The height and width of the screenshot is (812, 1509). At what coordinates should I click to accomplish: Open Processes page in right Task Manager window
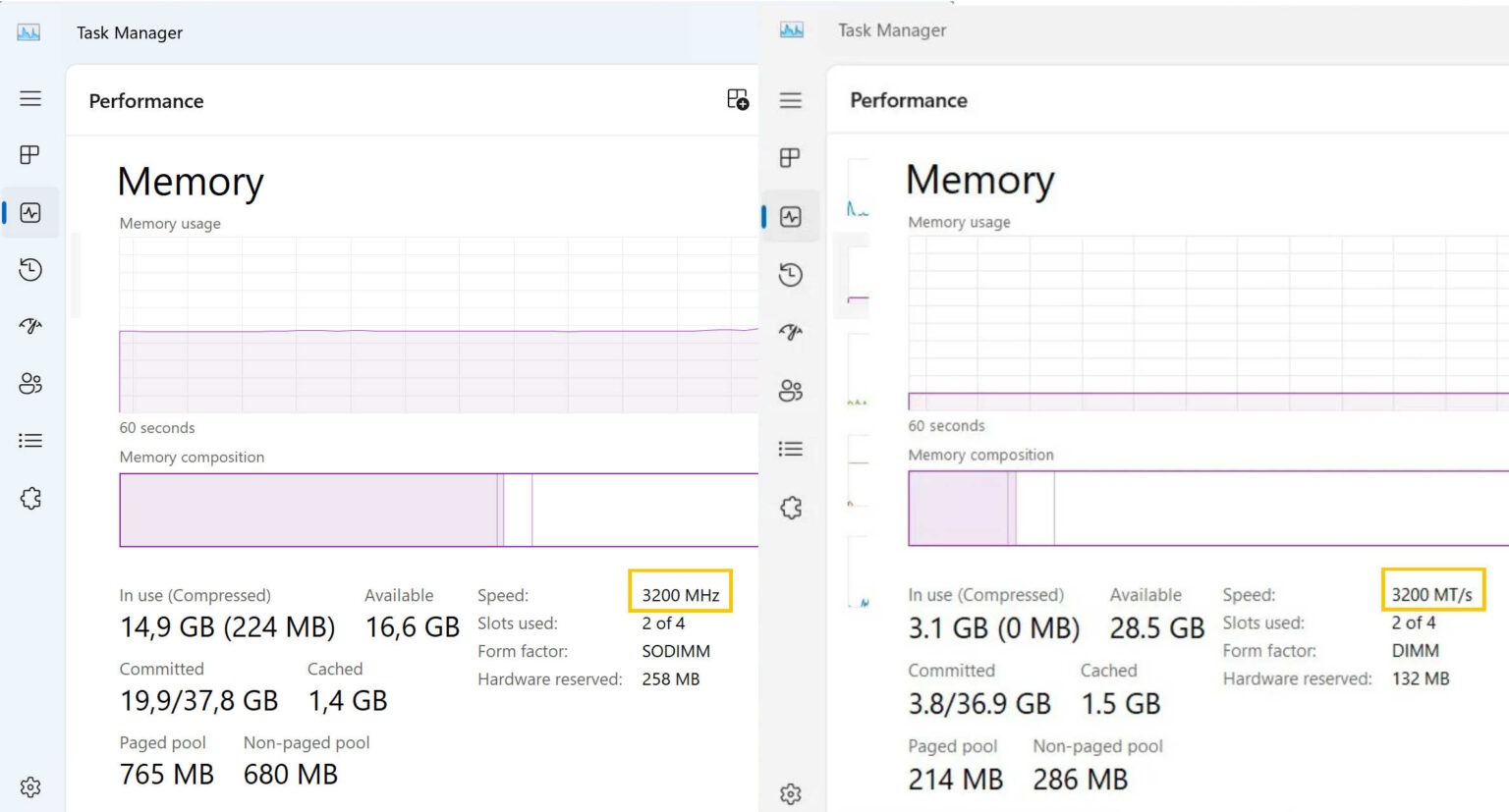tap(791, 158)
